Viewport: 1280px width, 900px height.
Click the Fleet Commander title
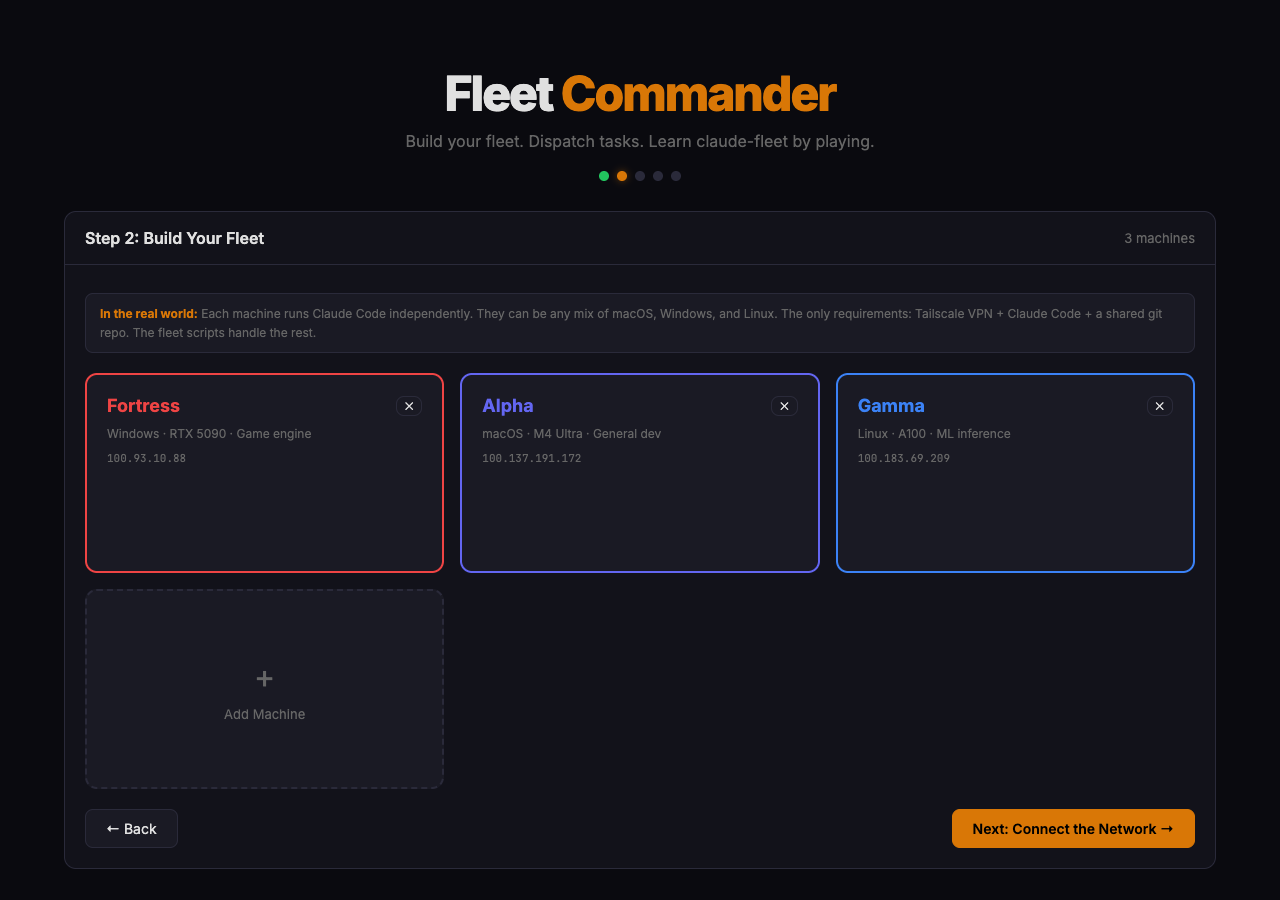640,93
